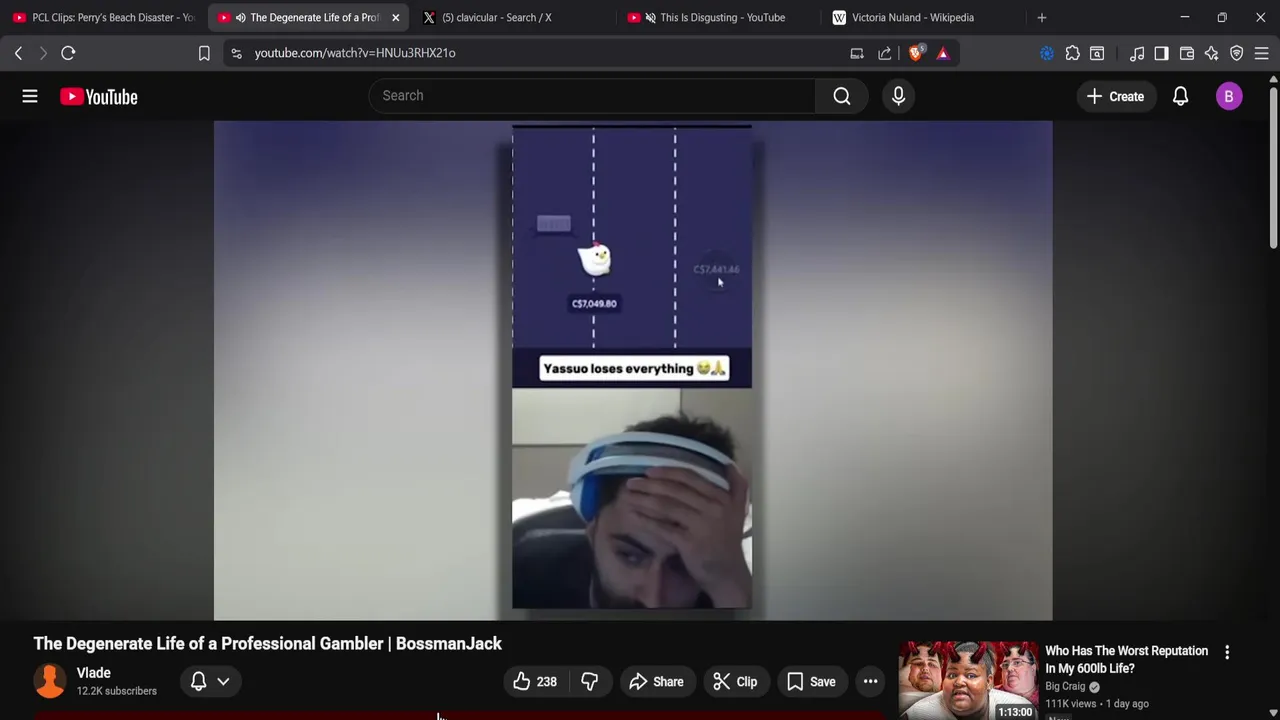Click the video title text
The height and width of the screenshot is (720, 1280).
268,644
